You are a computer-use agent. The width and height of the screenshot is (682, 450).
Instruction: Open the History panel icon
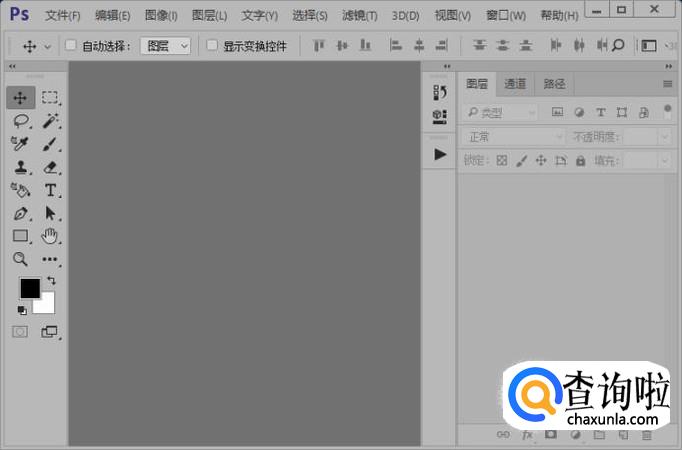point(440,92)
